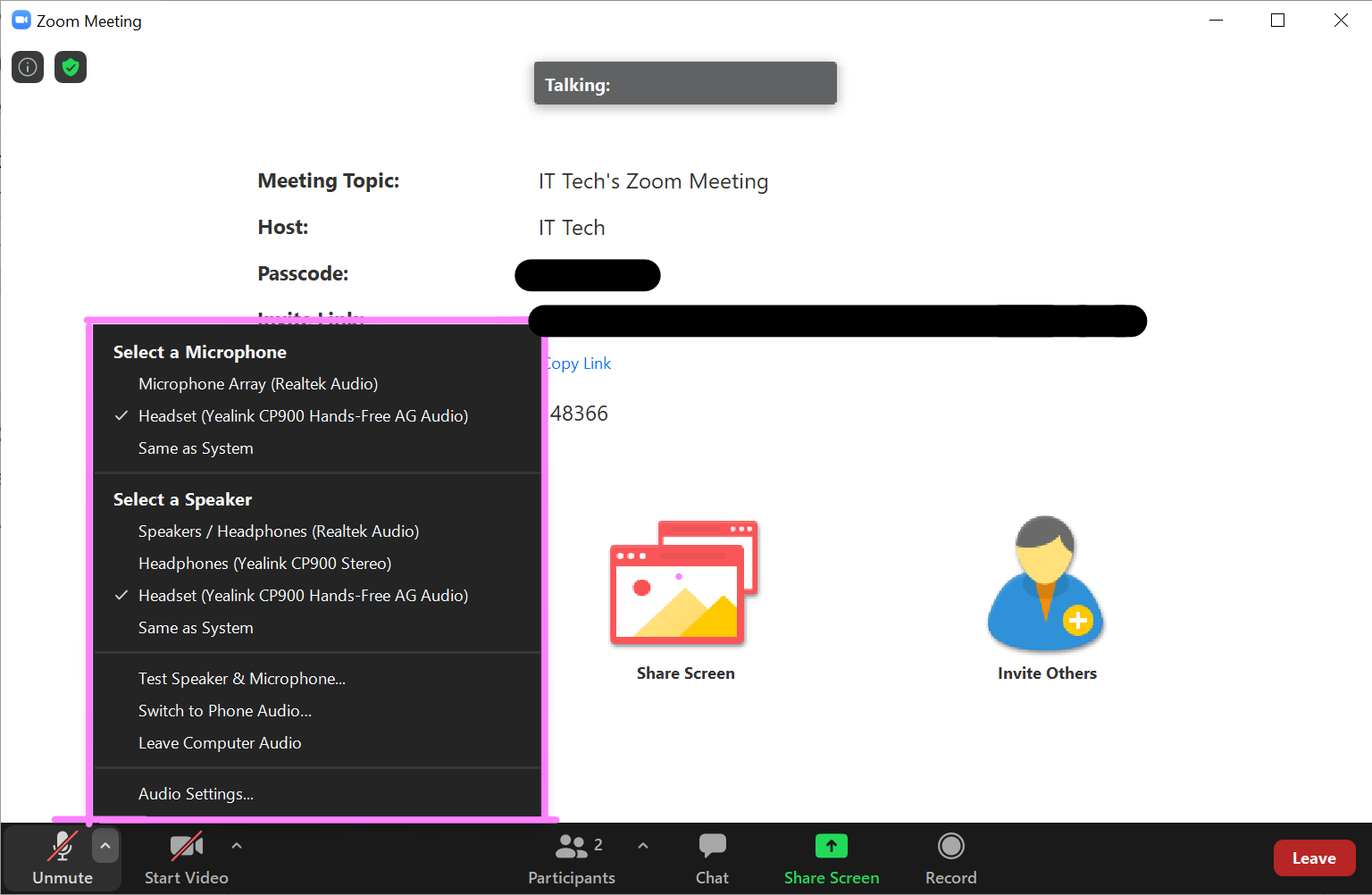Click the Select a Microphone heading

(200, 352)
